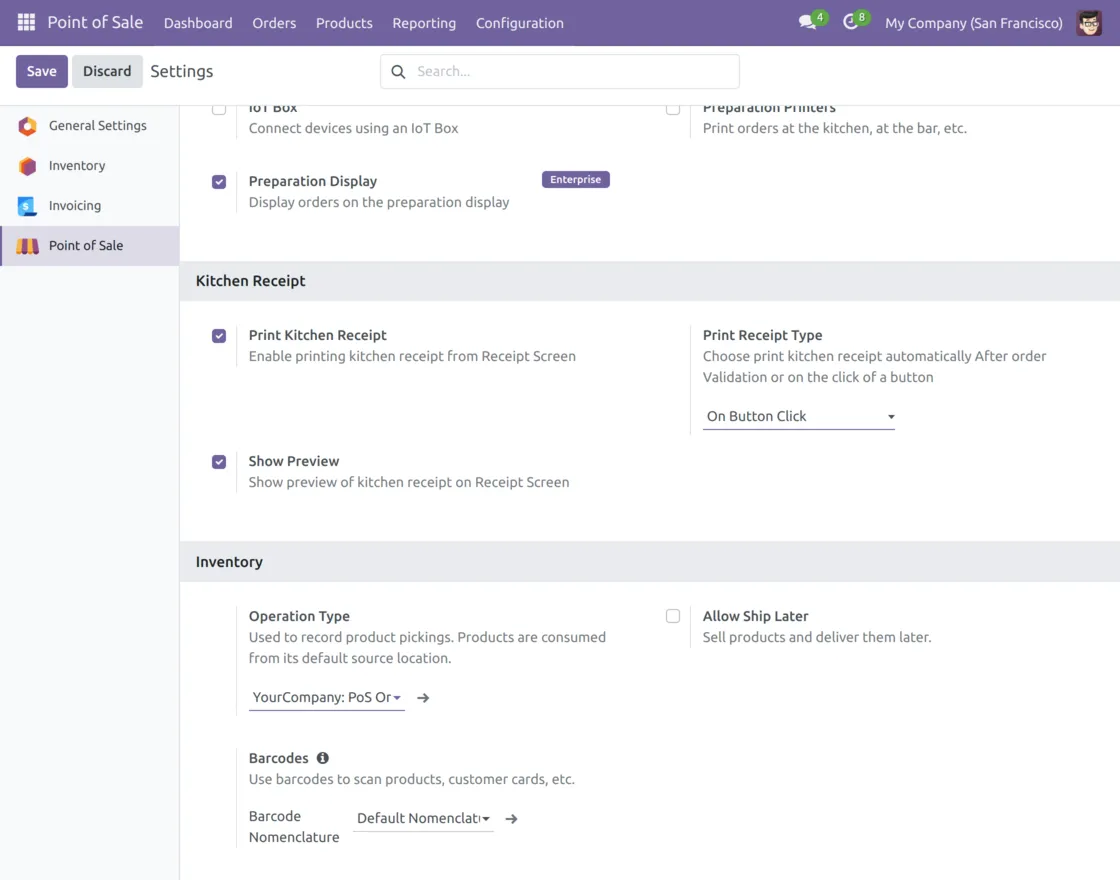1120x880 pixels.
Task: Expand the Barcode Nomenclature dropdown
Action: pyautogui.click(x=423, y=819)
